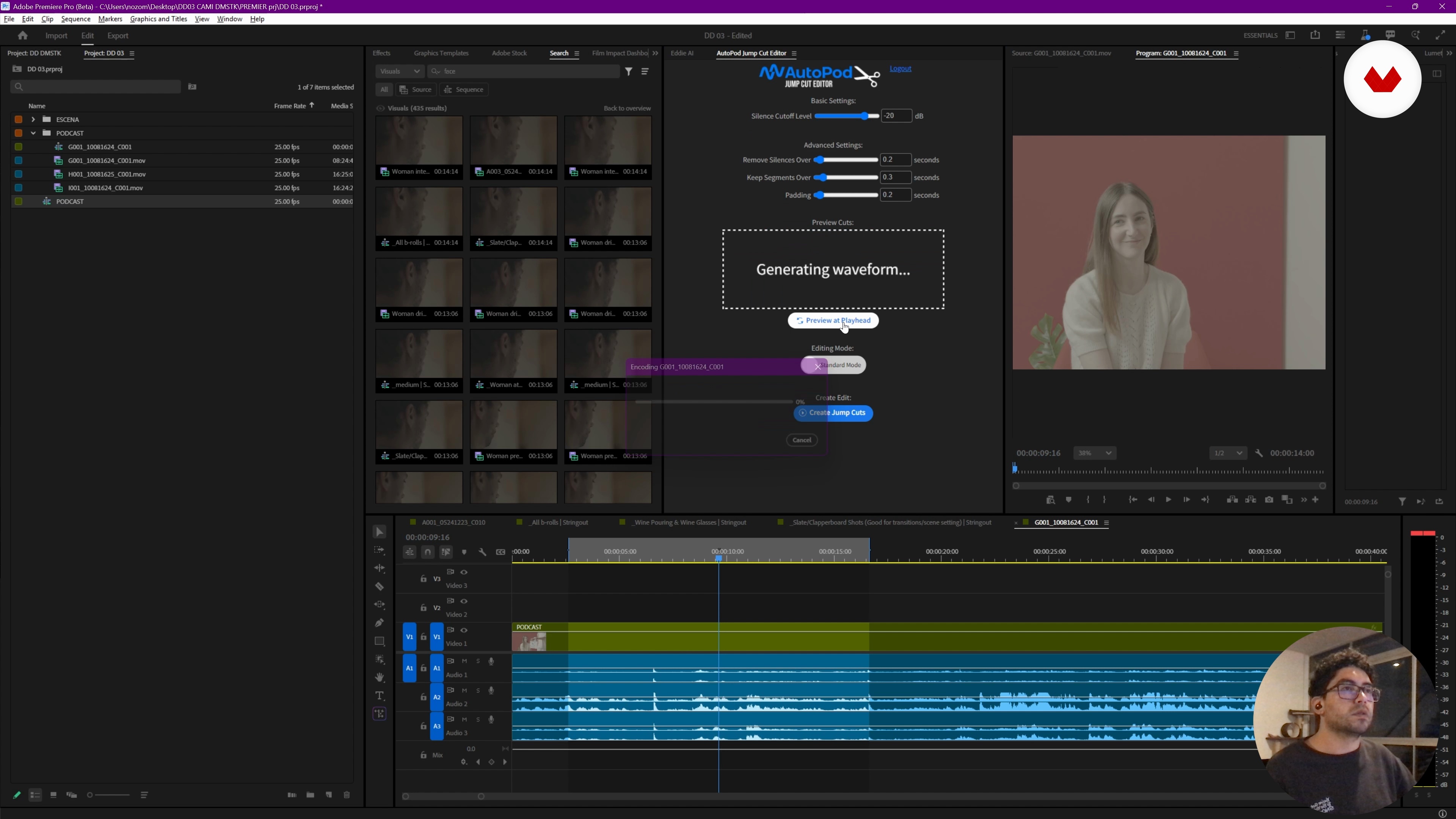This screenshot has width=1456, height=819.
Task: Switch to the Graphics Templates tab
Action: pos(441,53)
